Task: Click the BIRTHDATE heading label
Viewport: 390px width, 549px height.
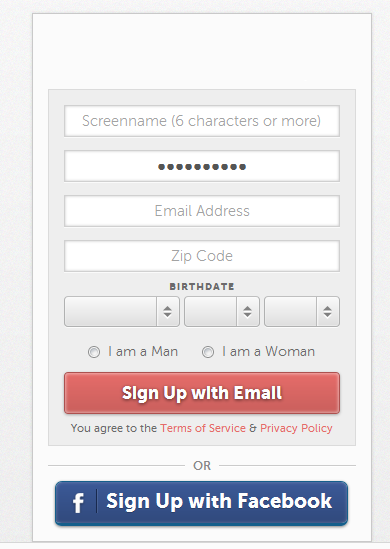Action: (x=202, y=286)
